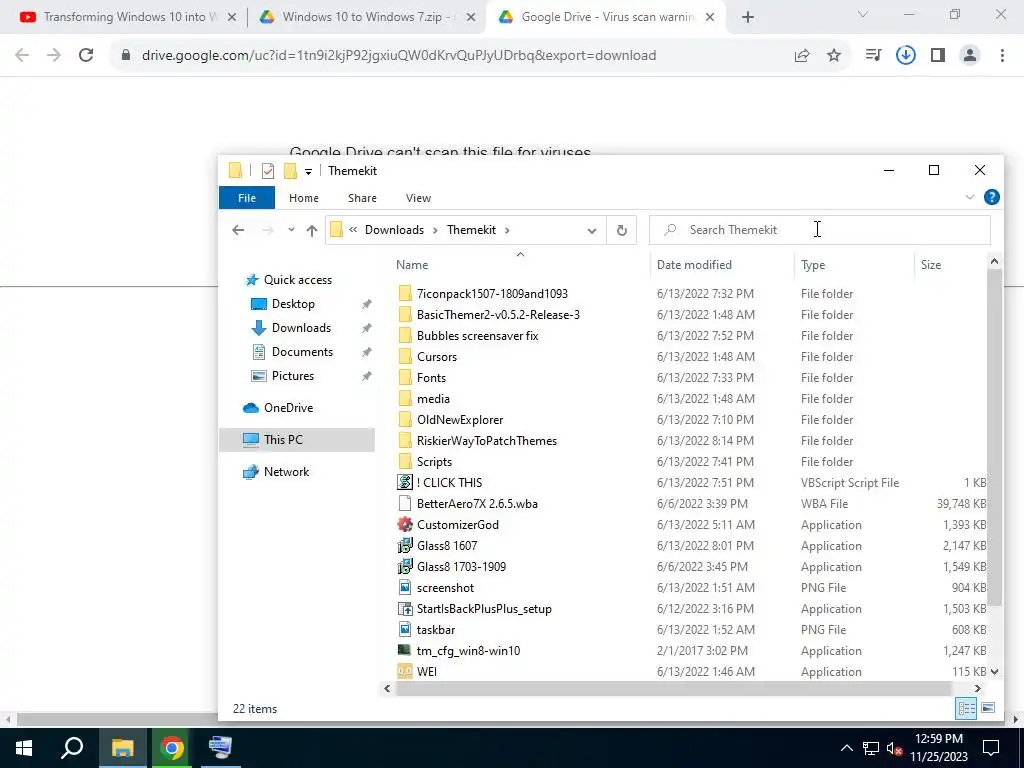Sort by Name column header
Viewport: 1024px width, 768px height.
coord(520,264)
